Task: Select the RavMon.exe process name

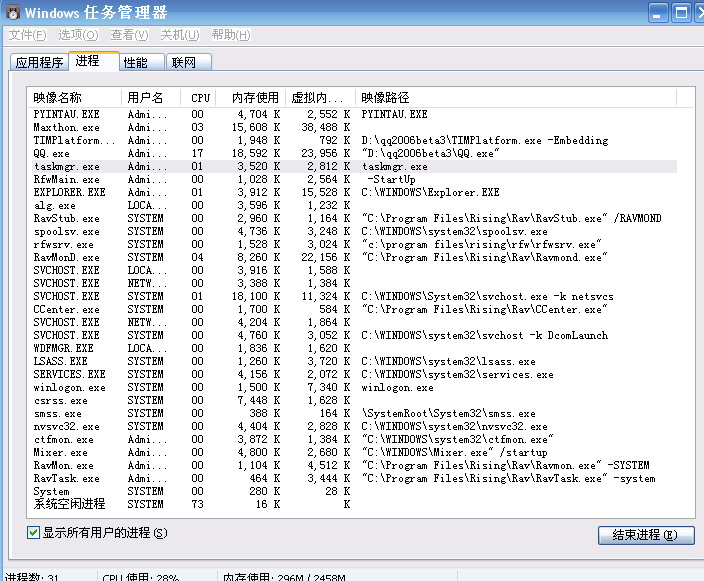Action: (64, 466)
